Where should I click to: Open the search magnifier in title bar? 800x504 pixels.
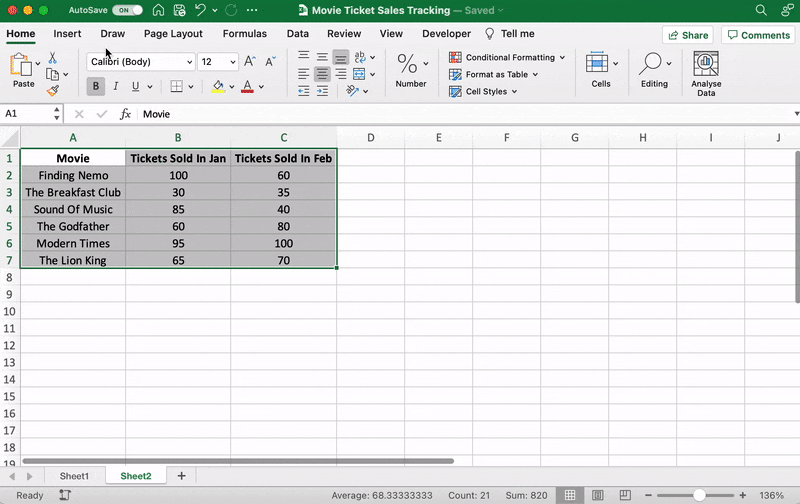coord(761,10)
